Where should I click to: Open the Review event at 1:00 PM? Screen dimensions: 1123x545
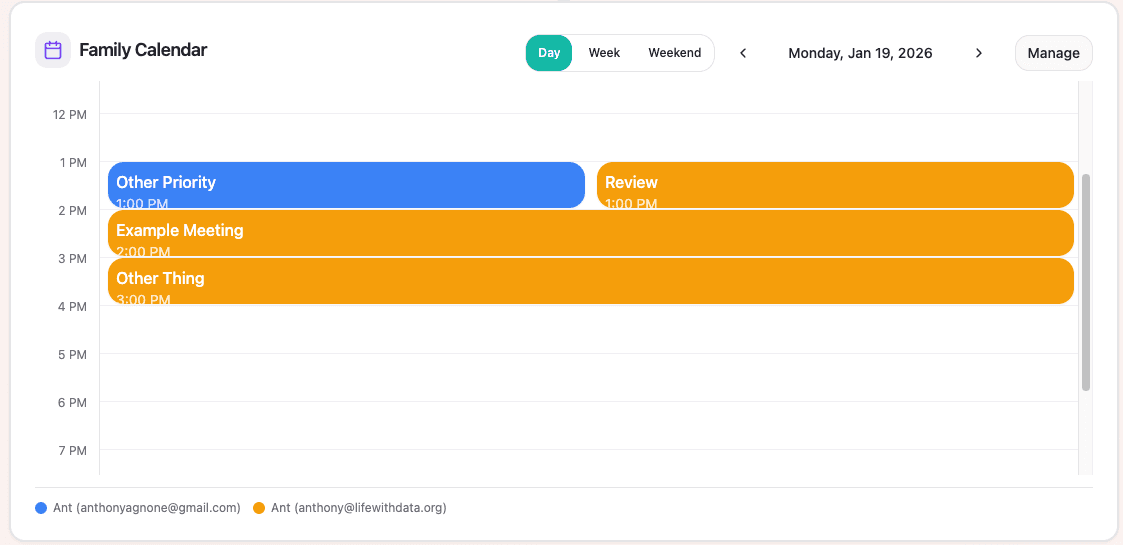point(835,185)
